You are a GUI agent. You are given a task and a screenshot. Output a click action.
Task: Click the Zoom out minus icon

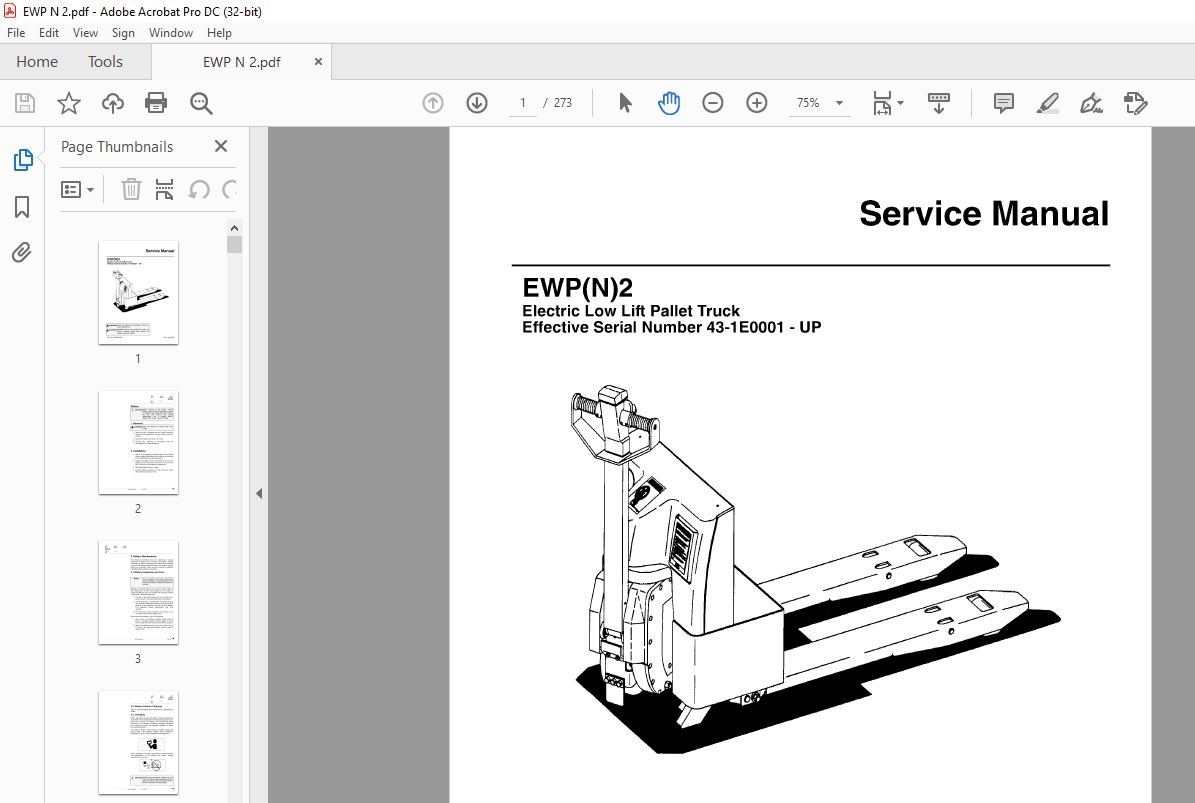pos(713,103)
